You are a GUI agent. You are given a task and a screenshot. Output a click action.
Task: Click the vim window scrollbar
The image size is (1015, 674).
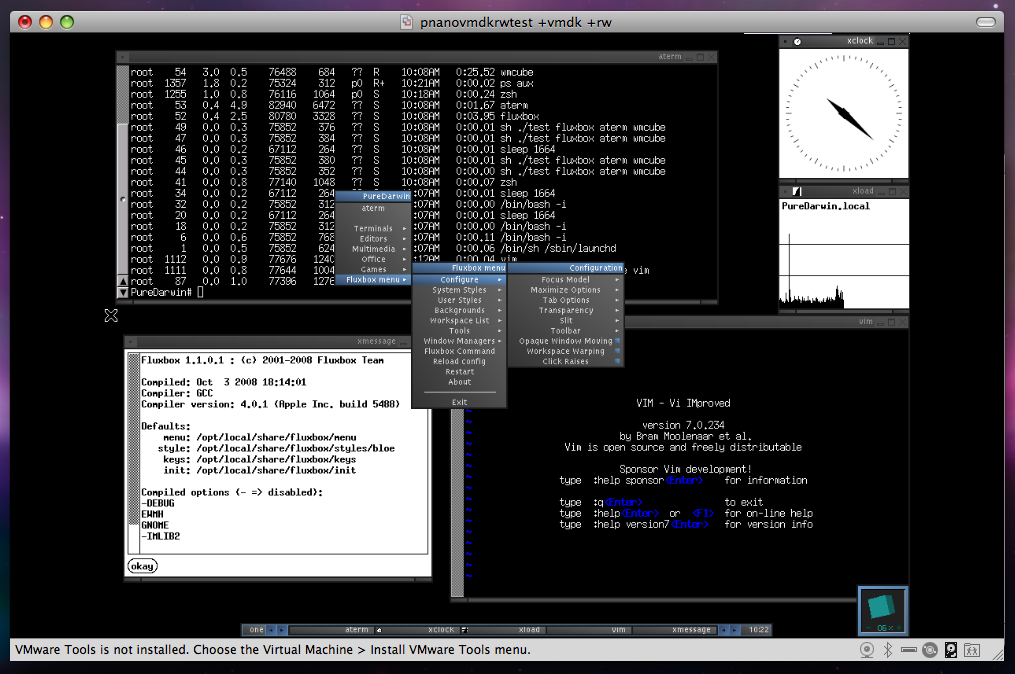point(458,502)
